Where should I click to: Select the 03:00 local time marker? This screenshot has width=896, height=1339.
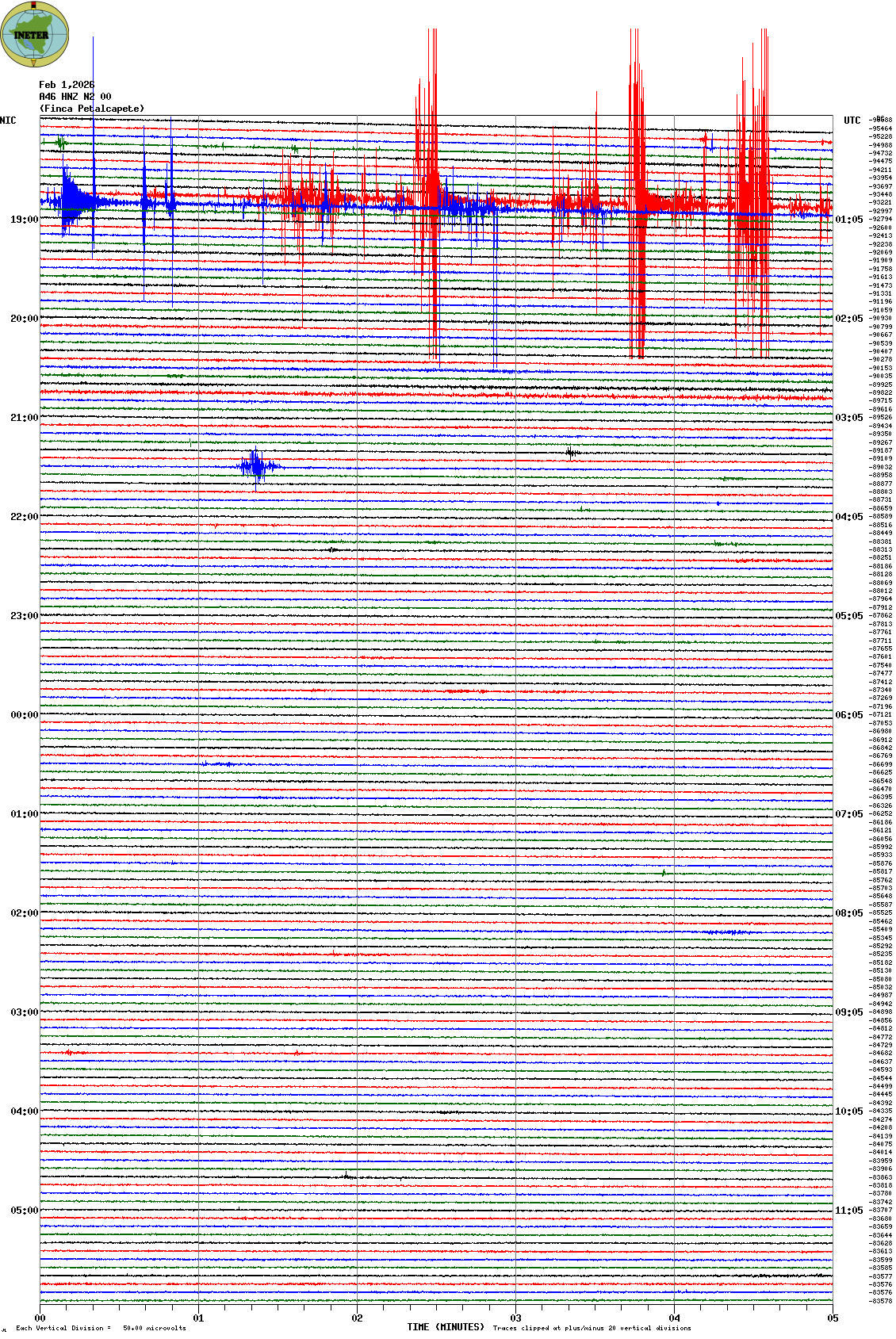(x=24, y=1012)
